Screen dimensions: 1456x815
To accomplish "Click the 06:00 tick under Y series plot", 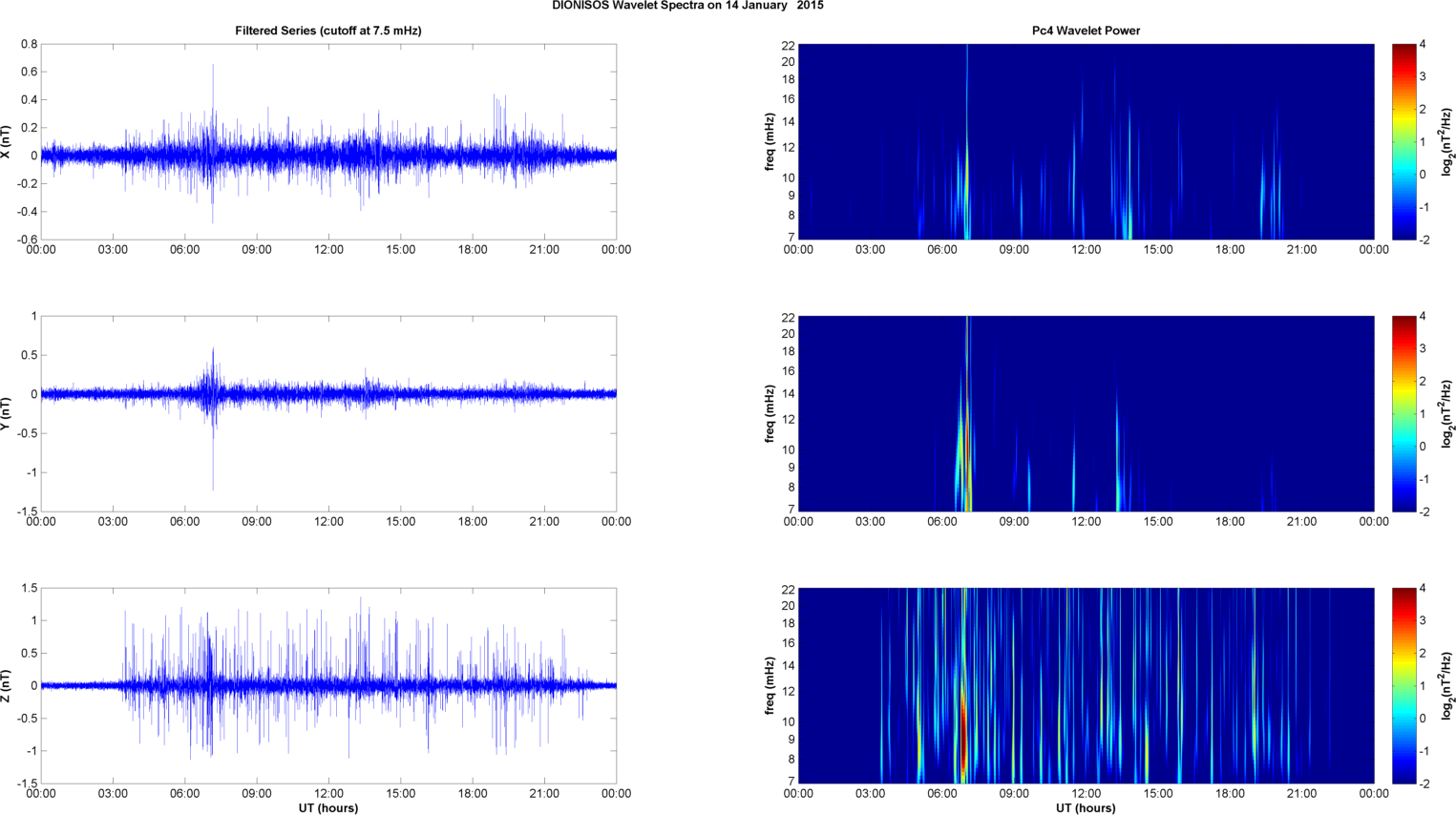I will 185,522.
